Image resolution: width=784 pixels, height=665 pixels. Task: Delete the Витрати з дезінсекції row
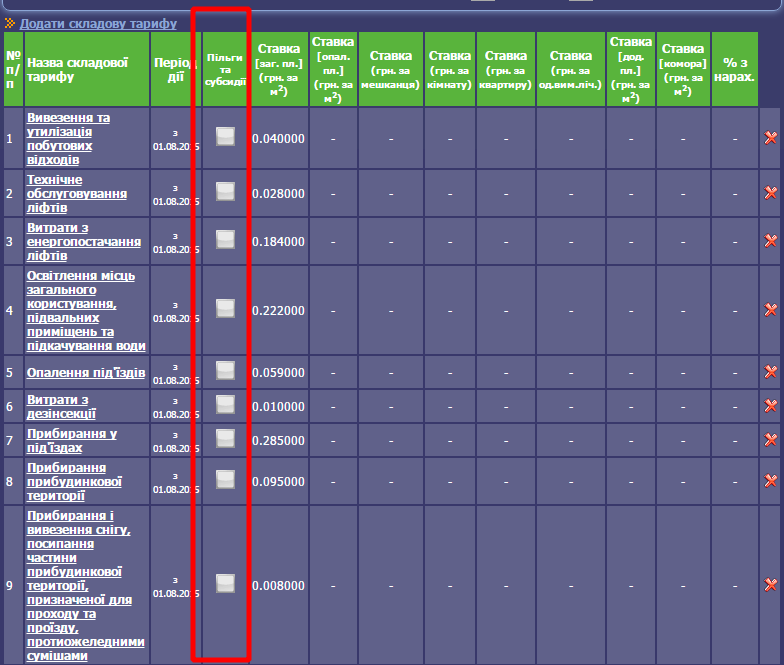(770, 406)
